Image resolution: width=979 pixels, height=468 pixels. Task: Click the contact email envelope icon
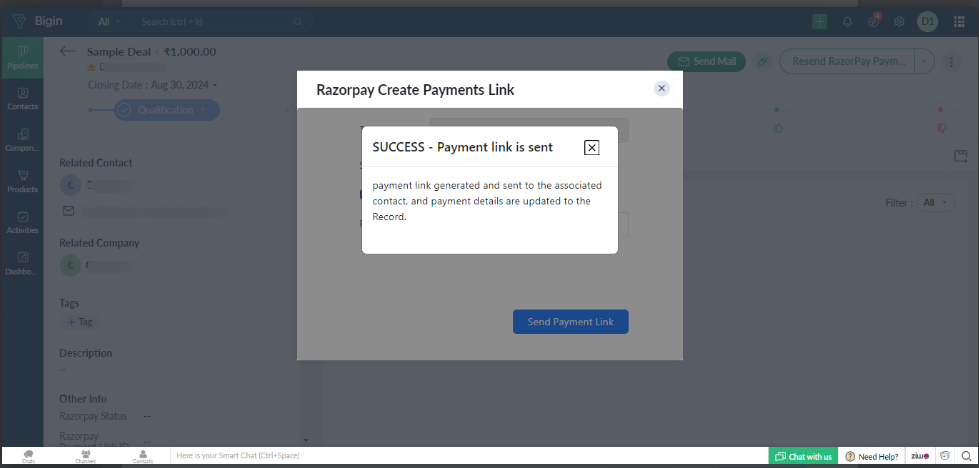point(68,211)
